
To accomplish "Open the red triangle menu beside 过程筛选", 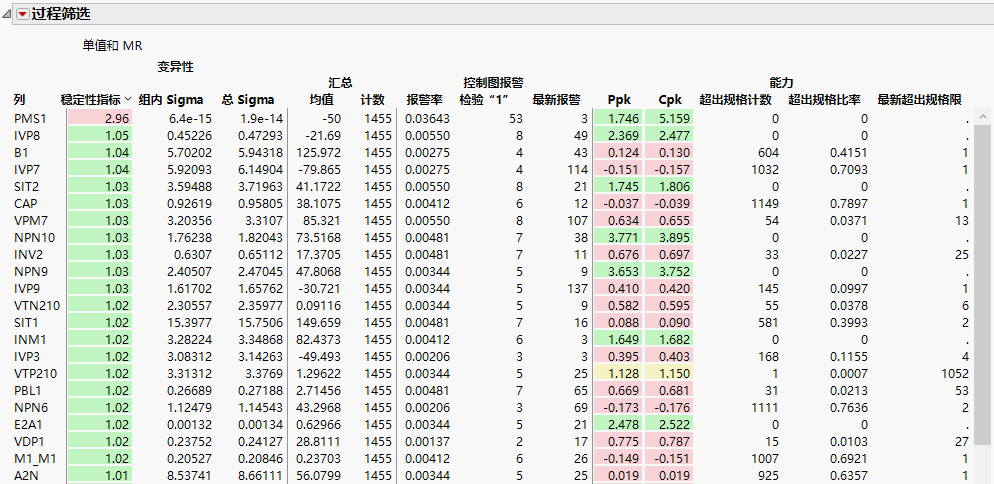I will (22, 14).
